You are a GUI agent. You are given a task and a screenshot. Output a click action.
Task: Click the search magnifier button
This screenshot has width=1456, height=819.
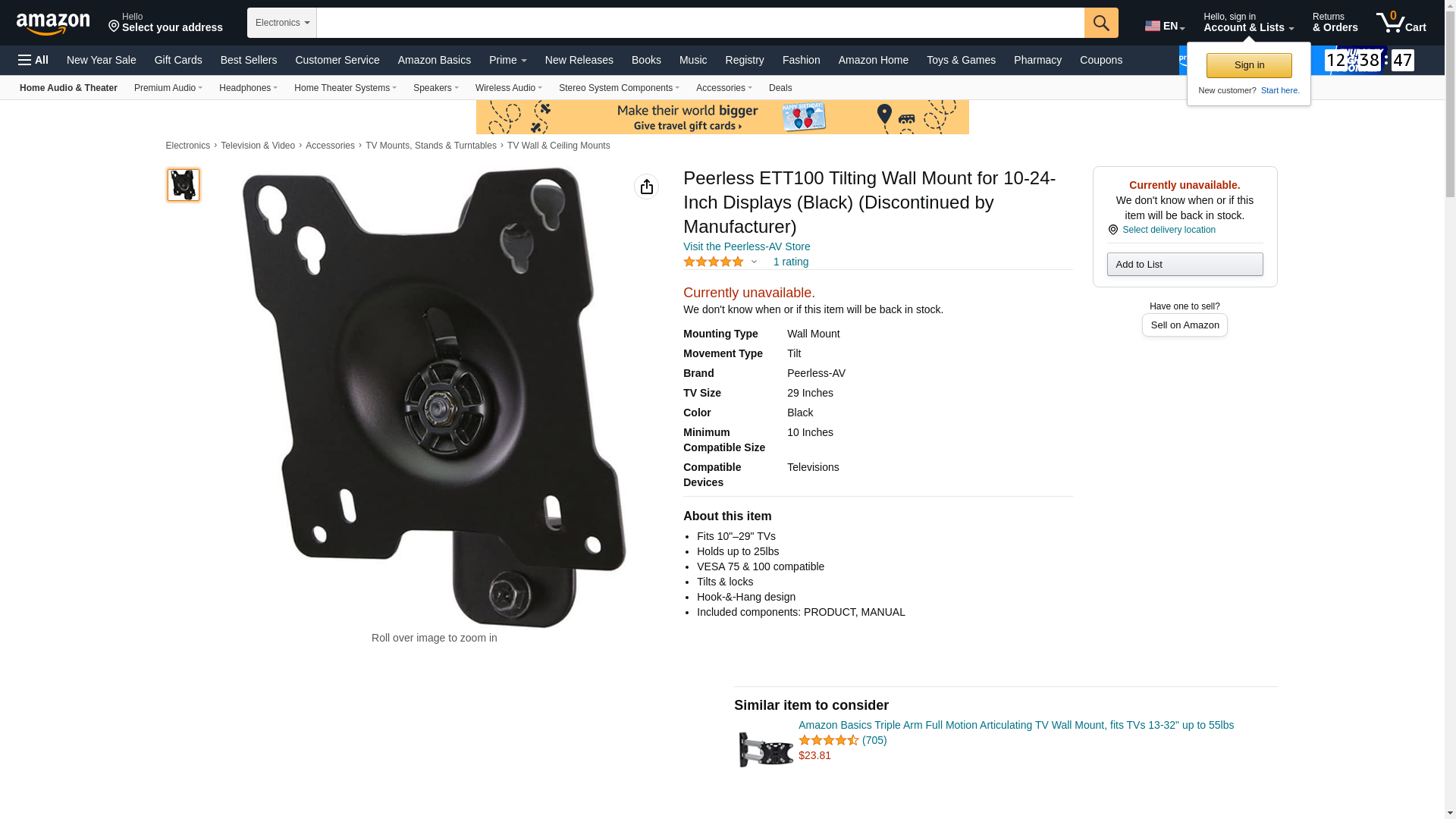tap(1101, 23)
